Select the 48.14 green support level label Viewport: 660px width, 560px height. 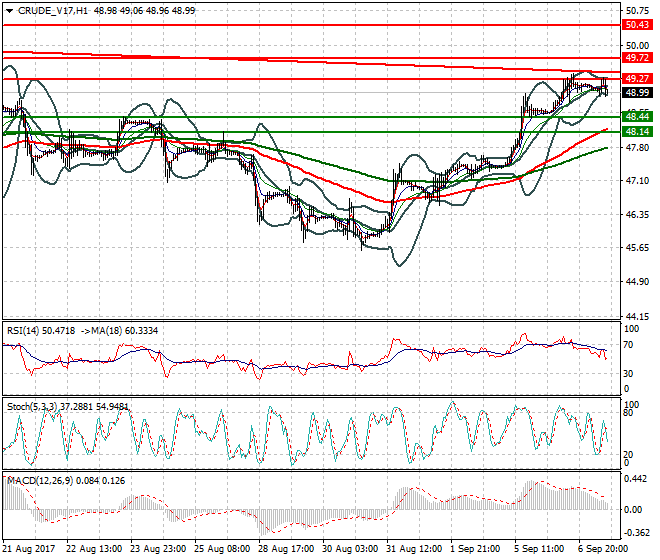click(x=637, y=132)
